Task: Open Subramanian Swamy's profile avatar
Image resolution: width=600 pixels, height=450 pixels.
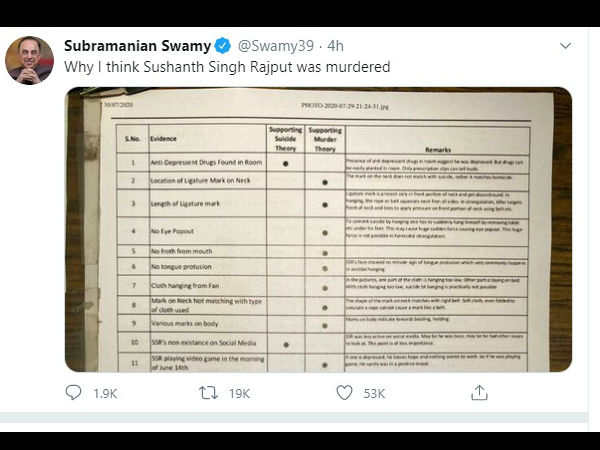Action: click(29, 60)
